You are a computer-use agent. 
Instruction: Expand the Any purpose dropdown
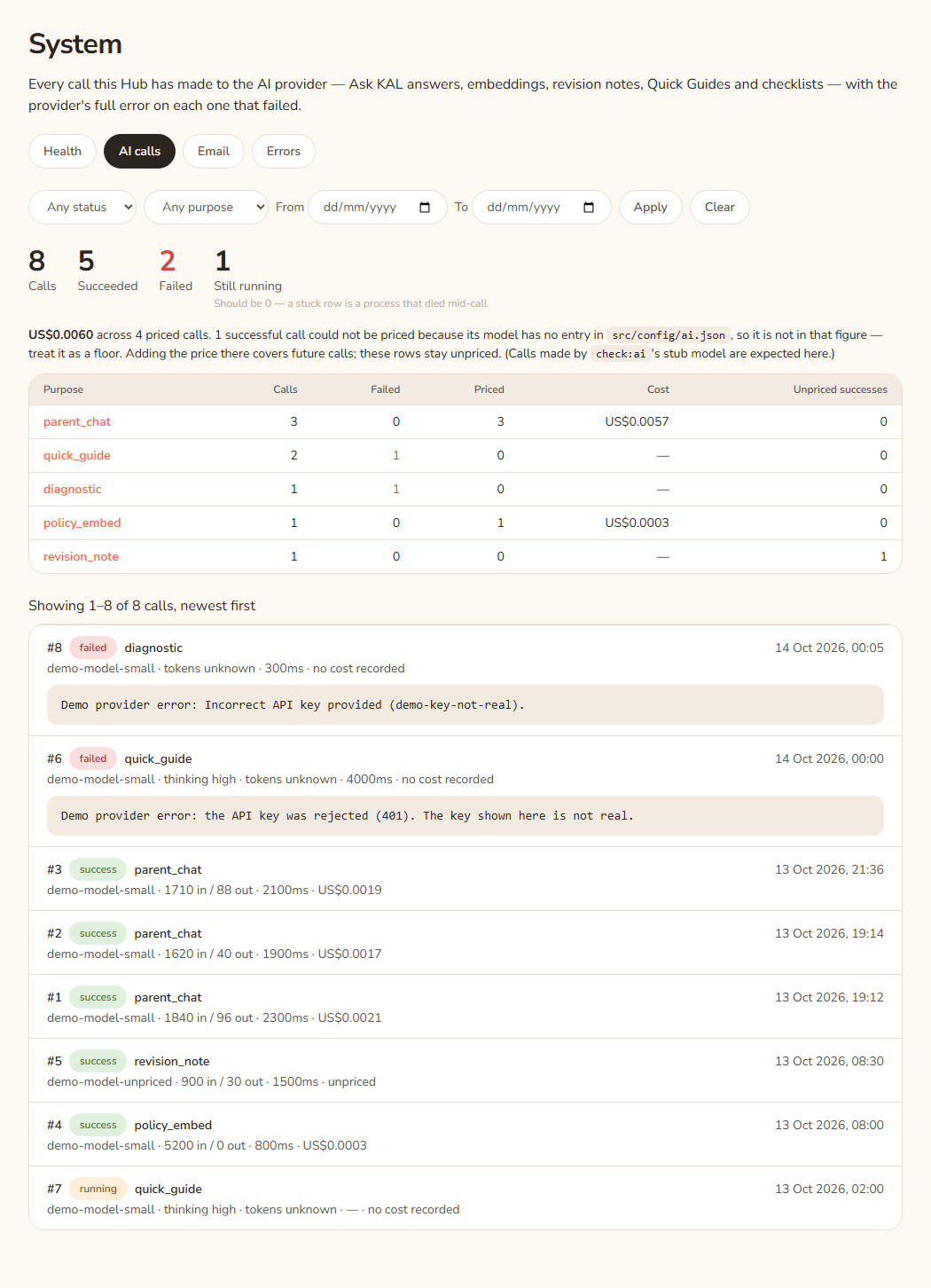point(206,208)
